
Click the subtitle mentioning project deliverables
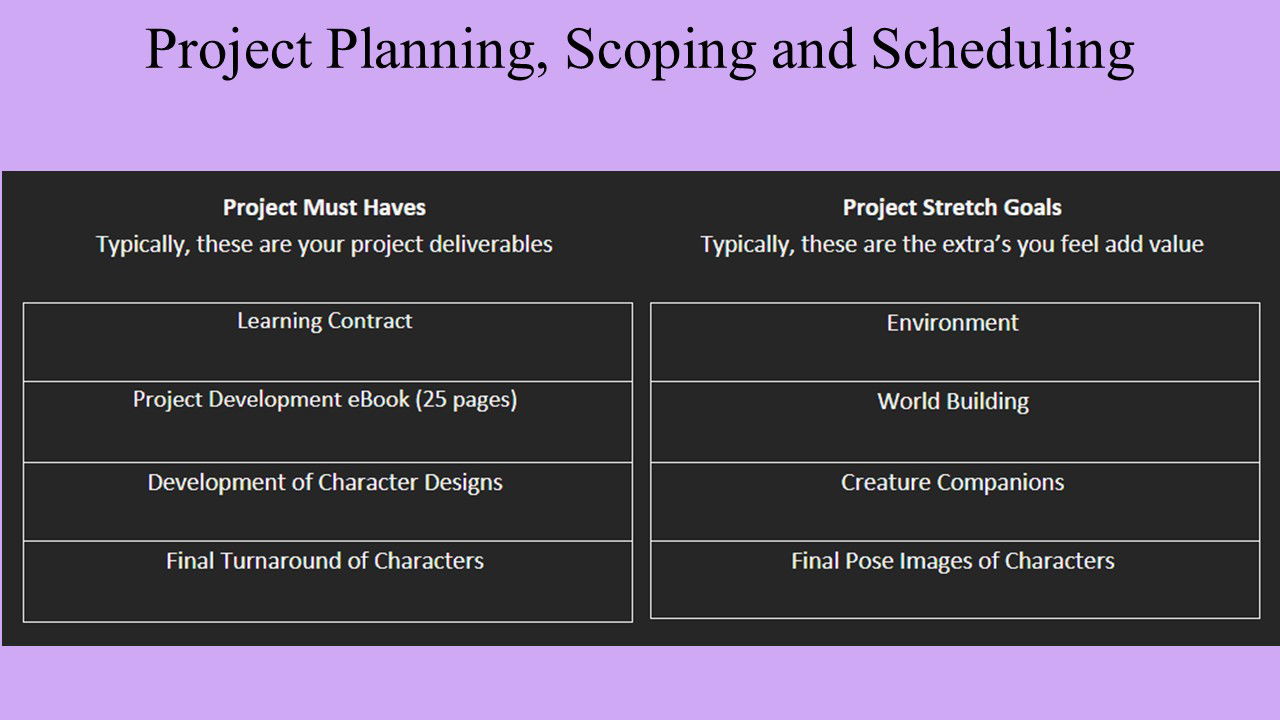tap(324, 244)
